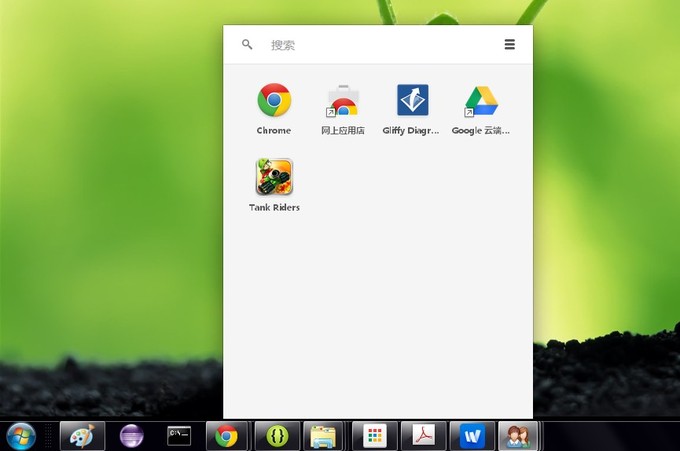Open the purple Eclipse sphere taskbar icon
Screen dimensions: 680x451
[131, 436]
